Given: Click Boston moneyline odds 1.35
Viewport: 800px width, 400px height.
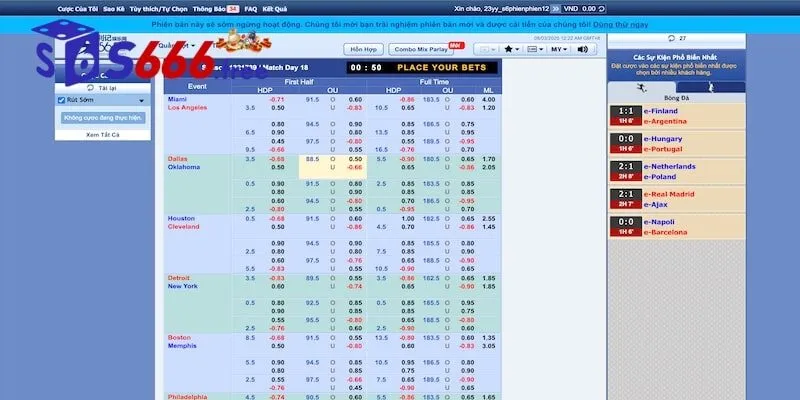Looking at the screenshot, I should click(488, 338).
